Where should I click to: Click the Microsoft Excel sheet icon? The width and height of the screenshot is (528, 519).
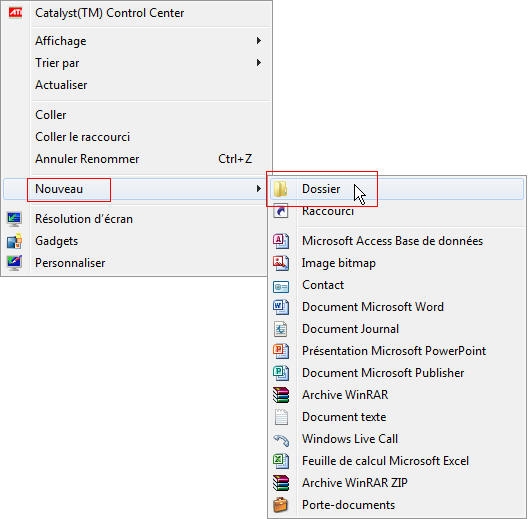tap(281, 461)
